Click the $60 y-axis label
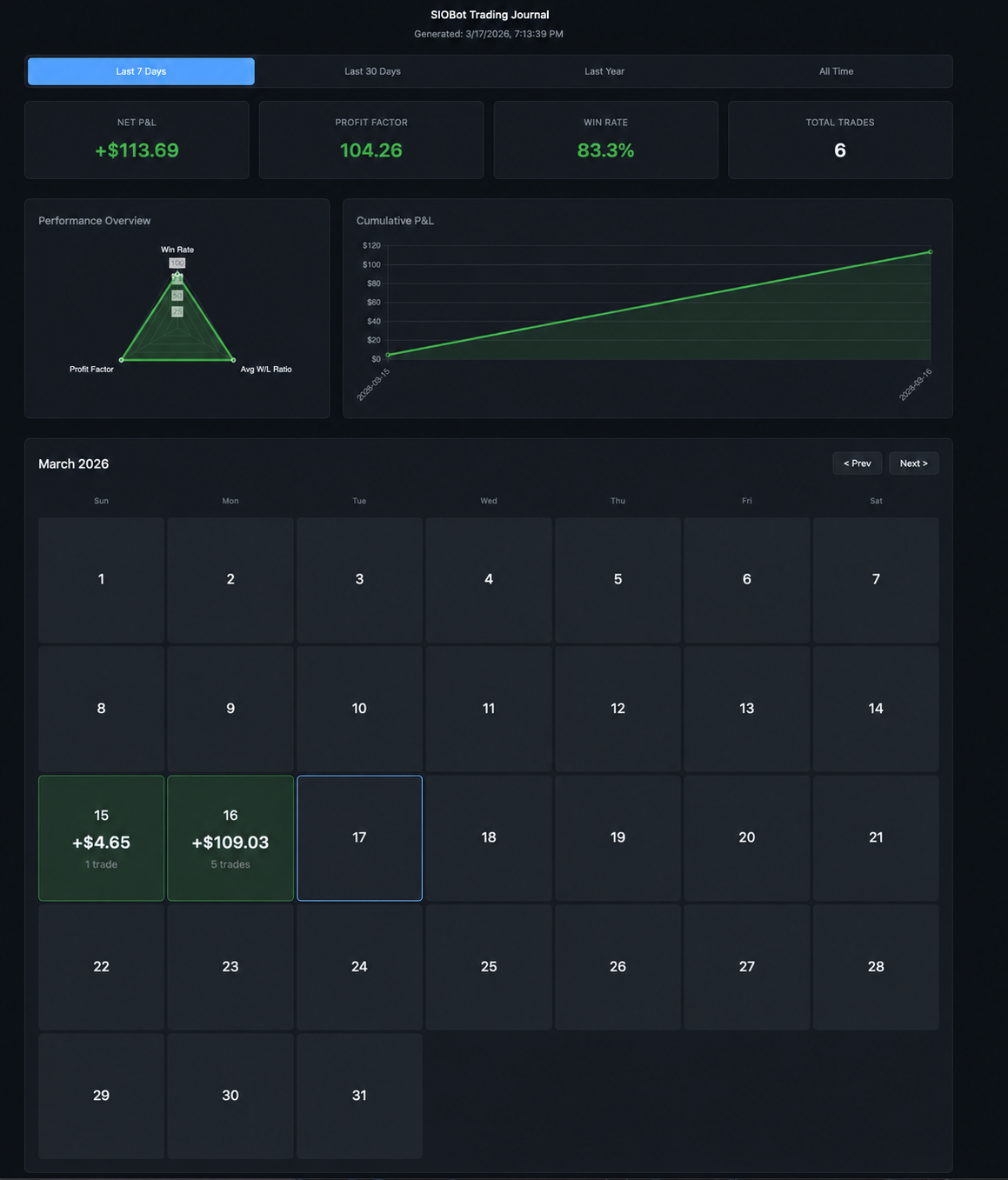 [373, 303]
